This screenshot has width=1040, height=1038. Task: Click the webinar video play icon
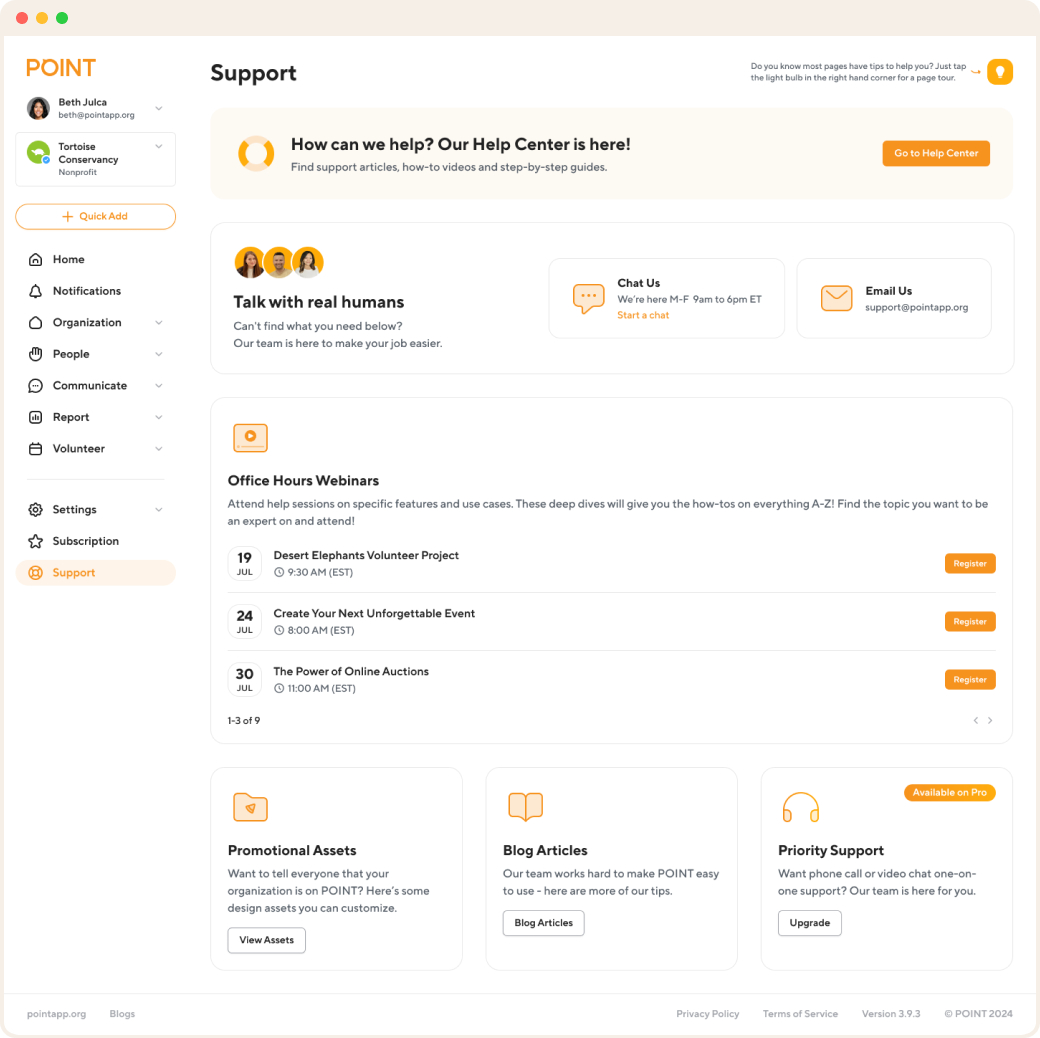[x=250, y=438]
